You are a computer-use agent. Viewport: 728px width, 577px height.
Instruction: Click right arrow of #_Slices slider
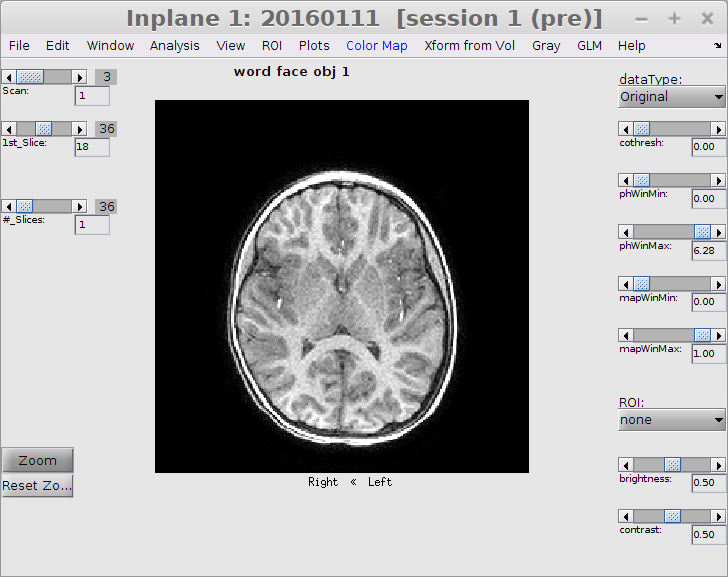tap(80, 206)
